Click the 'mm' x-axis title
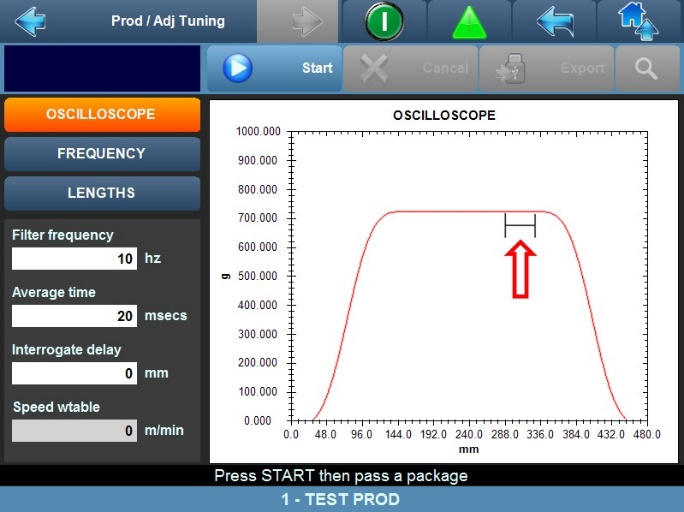 [469, 450]
